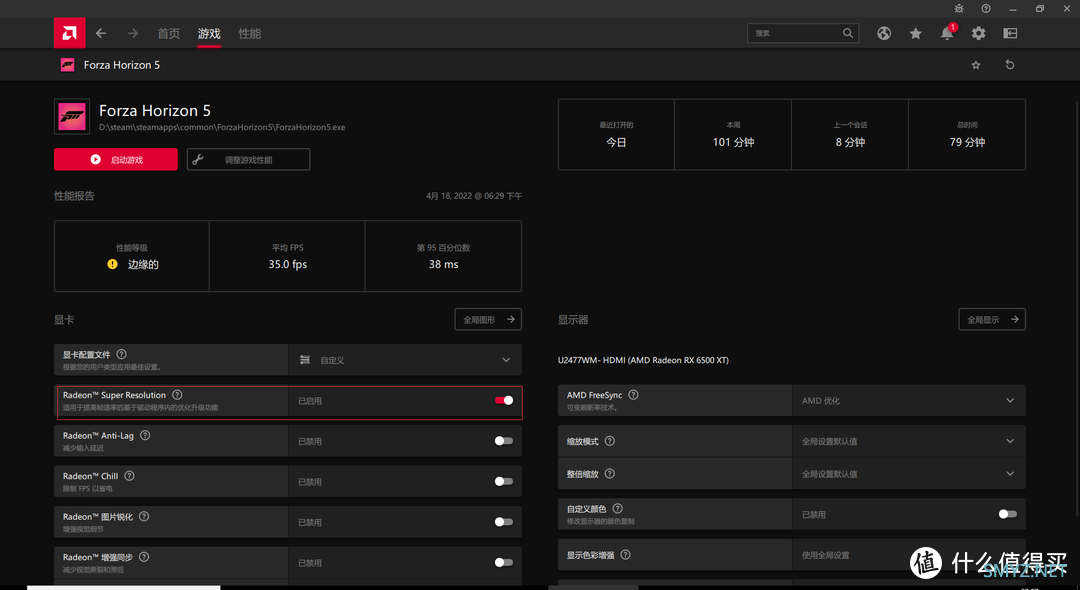
Task: Reset Forza Horizon 5 profile settings
Action: tap(1010, 65)
